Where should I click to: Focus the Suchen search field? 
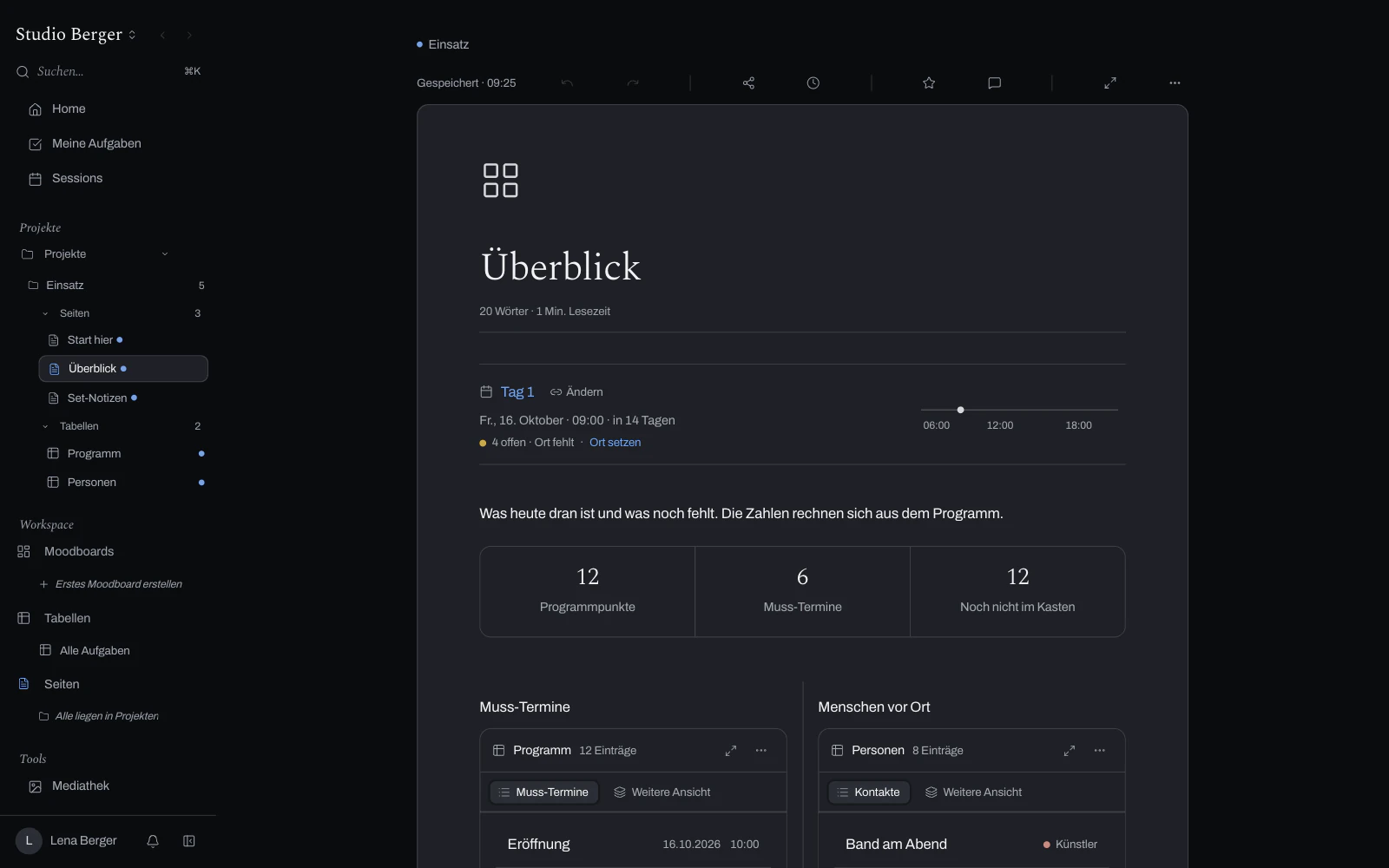tap(109, 71)
